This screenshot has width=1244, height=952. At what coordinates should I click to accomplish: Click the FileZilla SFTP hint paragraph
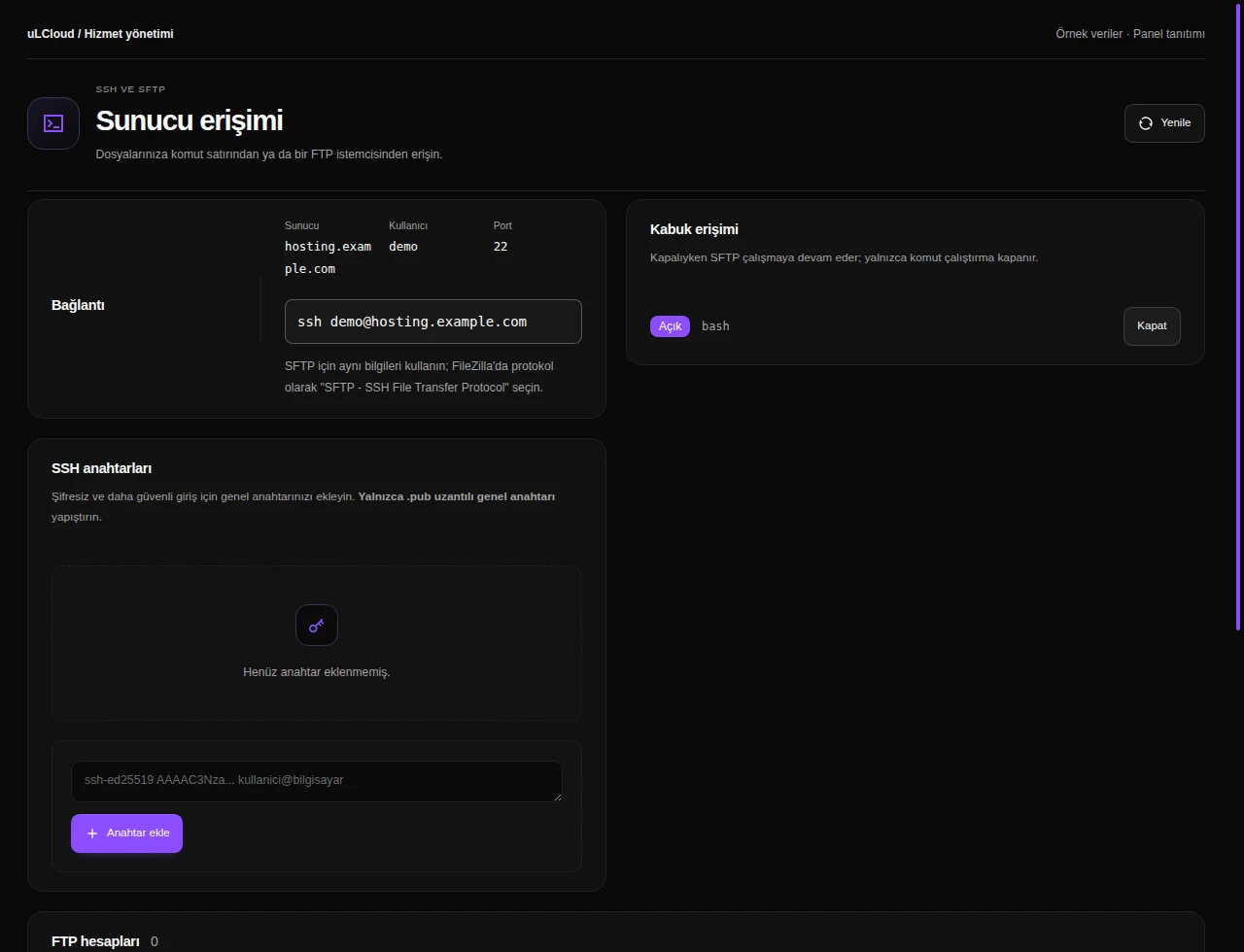[x=420, y=377]
